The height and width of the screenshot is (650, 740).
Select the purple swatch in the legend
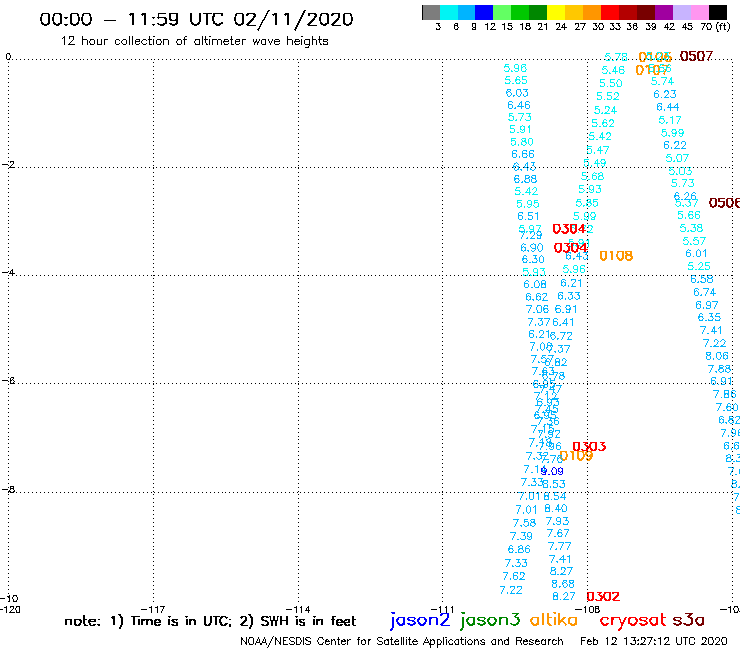point(664,12)
